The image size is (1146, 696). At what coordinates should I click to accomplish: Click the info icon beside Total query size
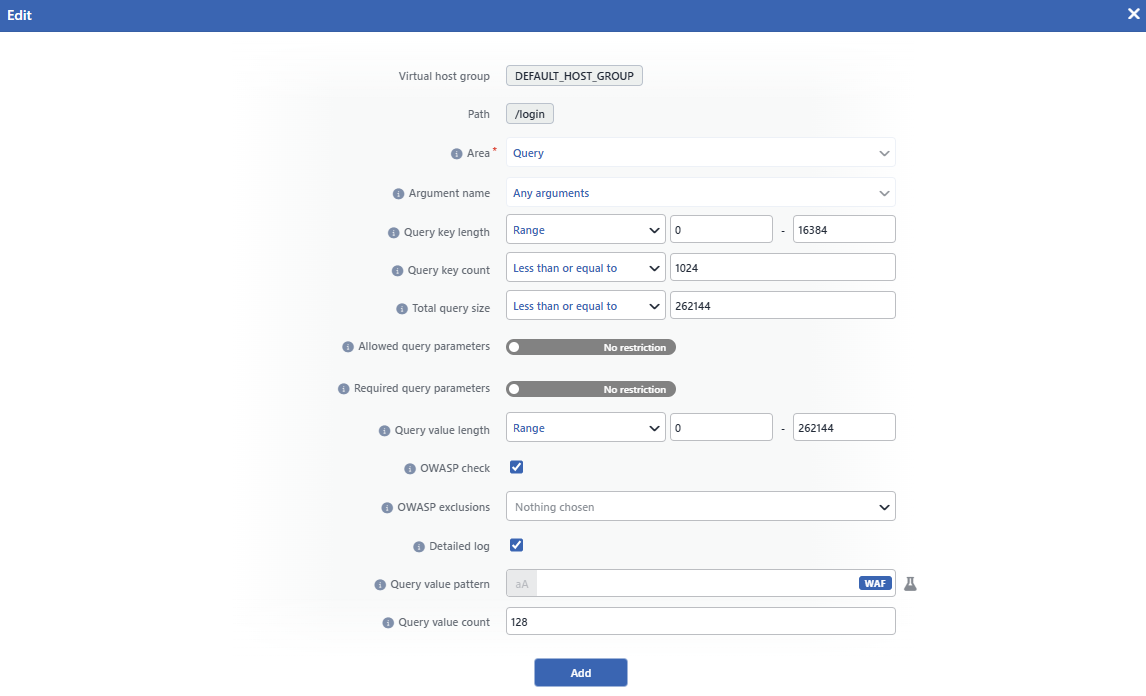(x=402, y=309)
